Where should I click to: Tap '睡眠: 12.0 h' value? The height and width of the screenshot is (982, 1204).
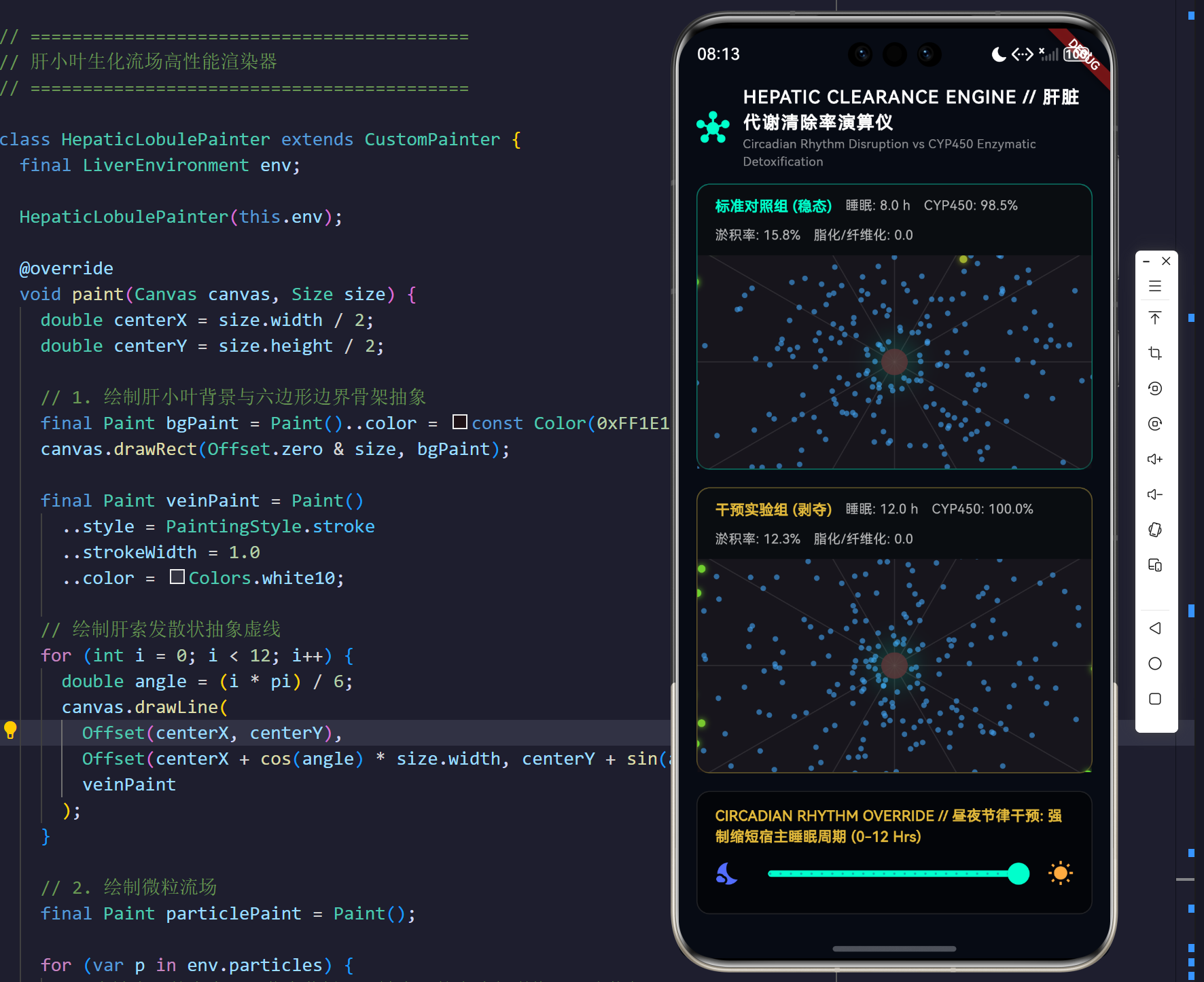881,509
